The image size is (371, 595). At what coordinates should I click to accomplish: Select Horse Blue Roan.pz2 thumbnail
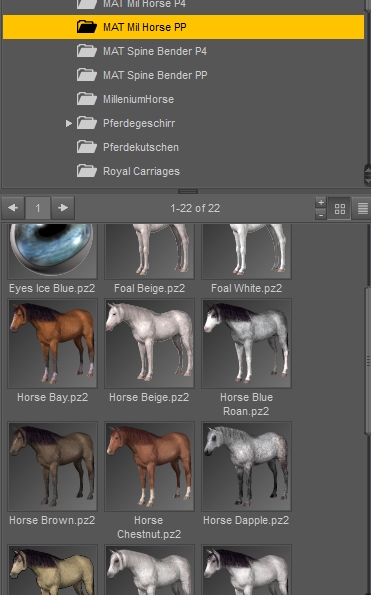(x=247, y=343)
